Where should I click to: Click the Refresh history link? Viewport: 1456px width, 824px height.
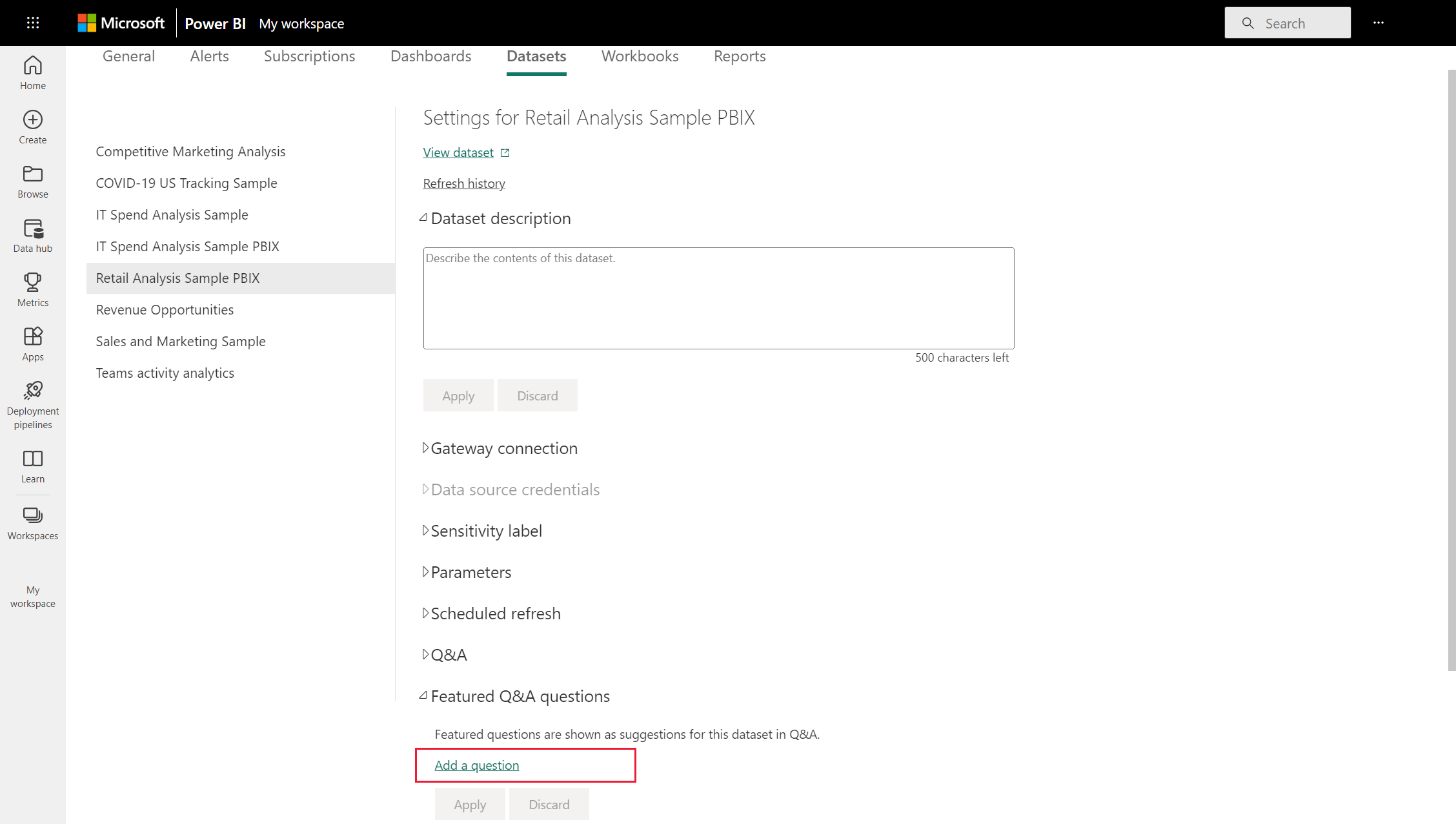click(x=464, y=182)
